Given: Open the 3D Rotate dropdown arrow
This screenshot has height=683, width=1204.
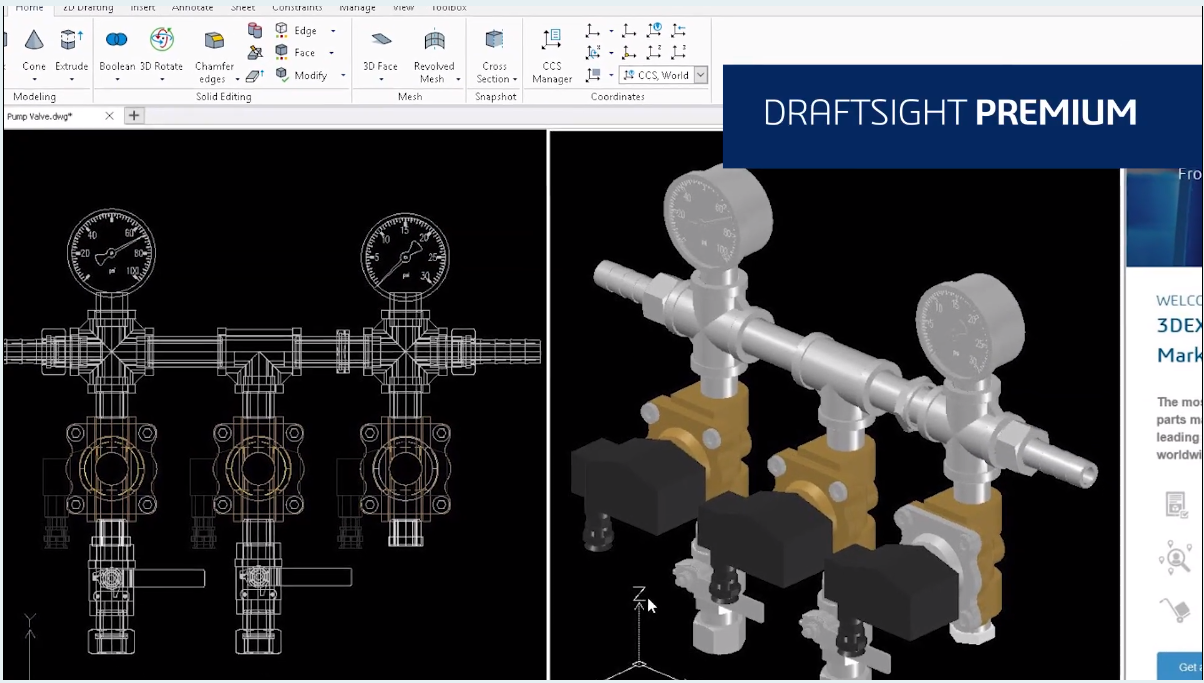Looking at the screenshot, I should click(161, 79).
